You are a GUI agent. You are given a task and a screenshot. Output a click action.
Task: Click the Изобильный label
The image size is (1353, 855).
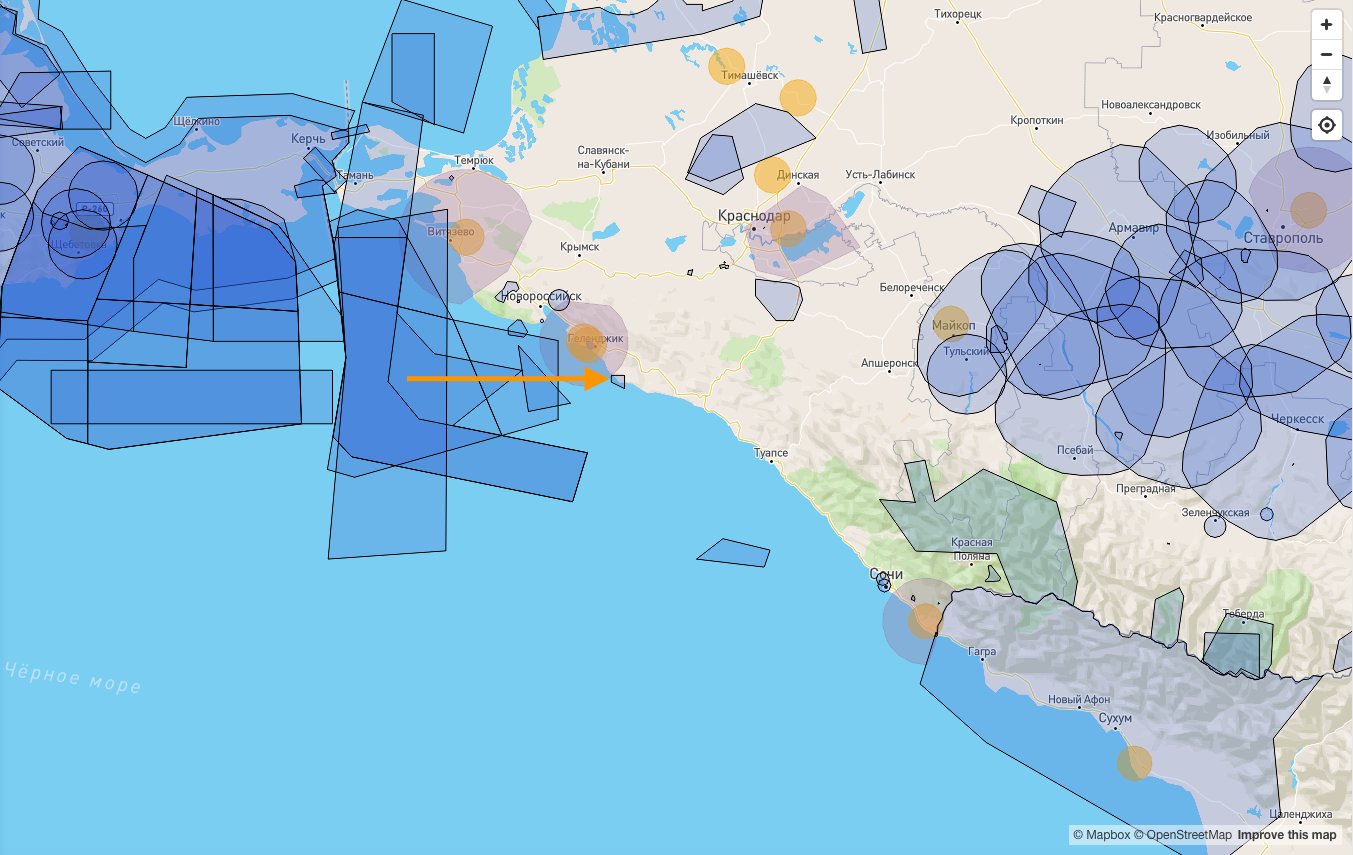point(1237,135)
